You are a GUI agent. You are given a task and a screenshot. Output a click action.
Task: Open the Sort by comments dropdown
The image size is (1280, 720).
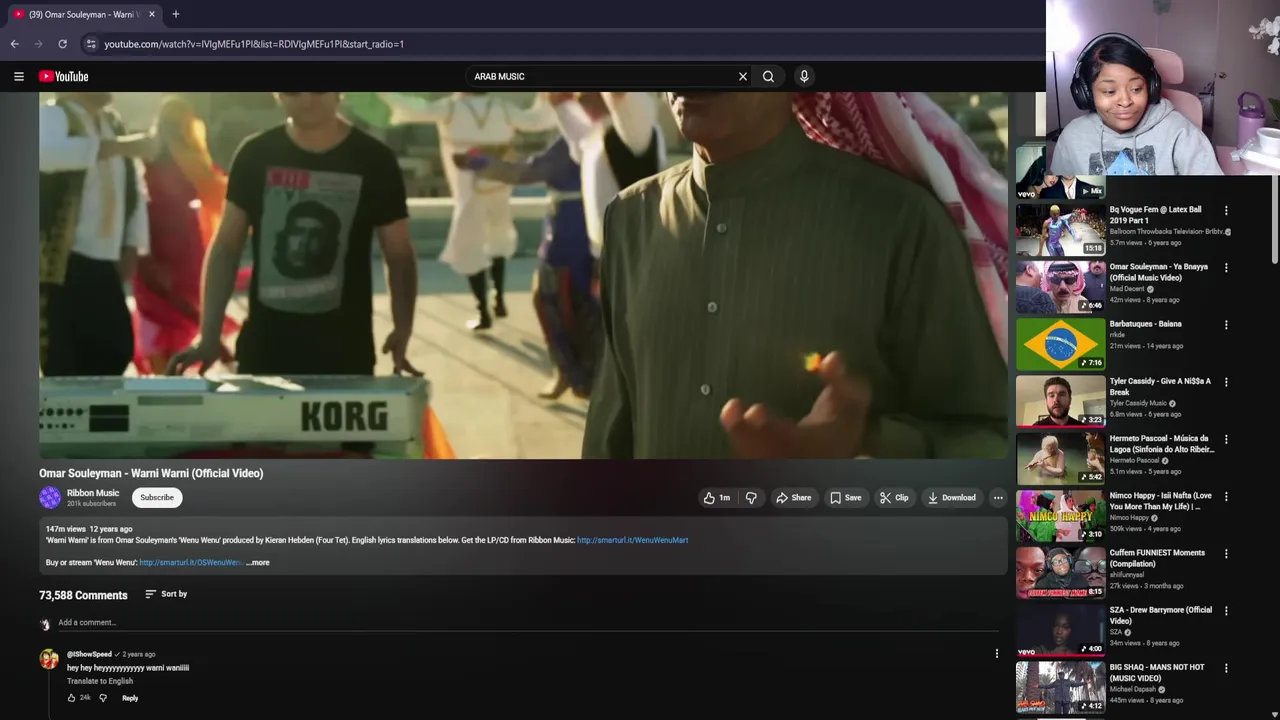pos(166,594)
